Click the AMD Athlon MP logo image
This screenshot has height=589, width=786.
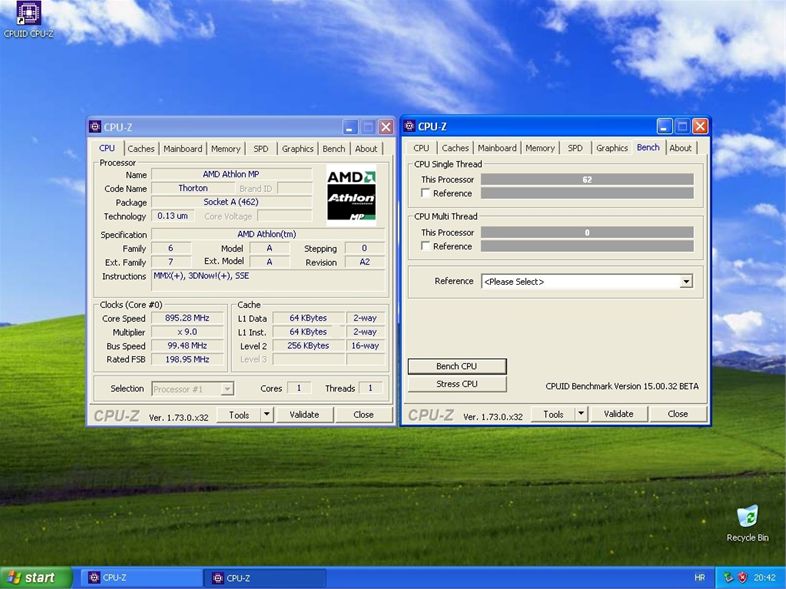pos(351,195)
